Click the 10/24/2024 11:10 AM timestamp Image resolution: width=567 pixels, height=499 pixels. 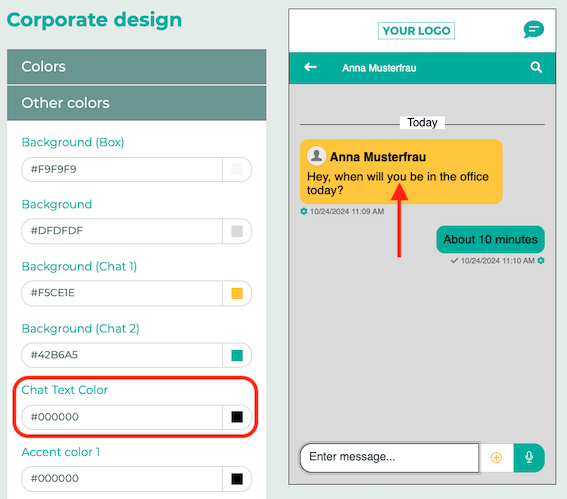click(x=498, y=261)
